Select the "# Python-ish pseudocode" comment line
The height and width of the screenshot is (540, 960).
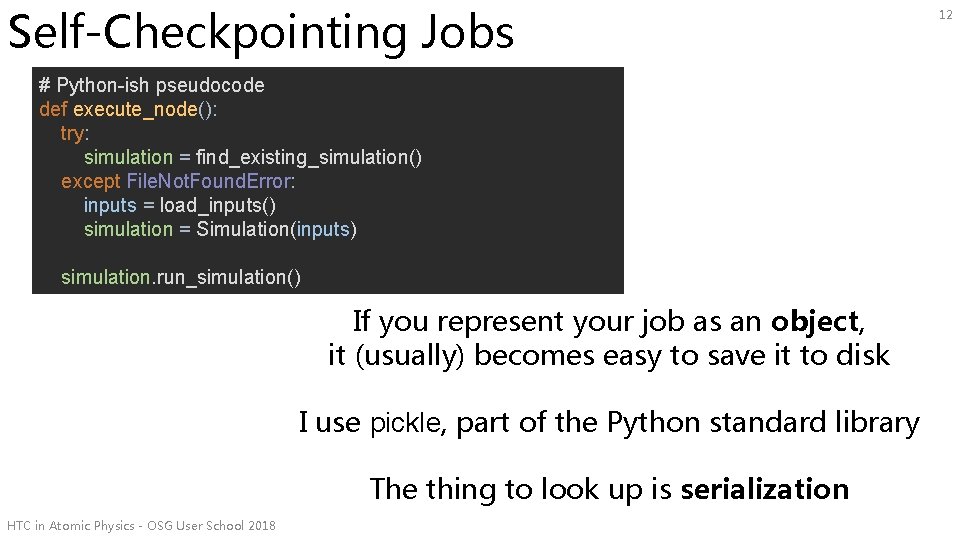click(151, 85)
